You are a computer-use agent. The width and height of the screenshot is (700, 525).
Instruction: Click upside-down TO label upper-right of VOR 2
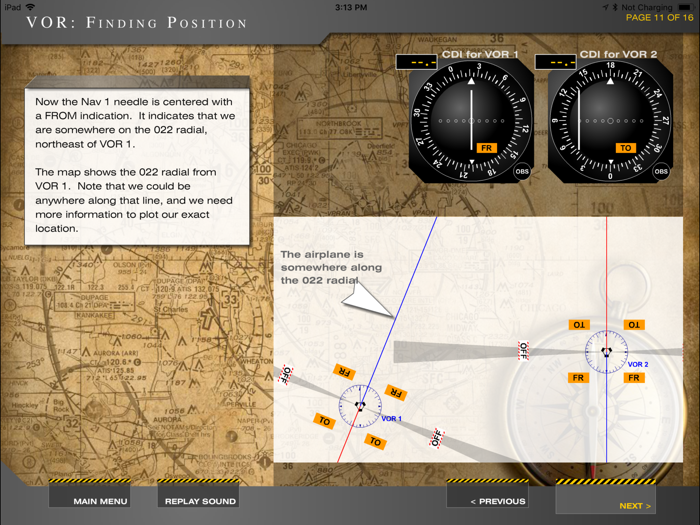(634, 325)
